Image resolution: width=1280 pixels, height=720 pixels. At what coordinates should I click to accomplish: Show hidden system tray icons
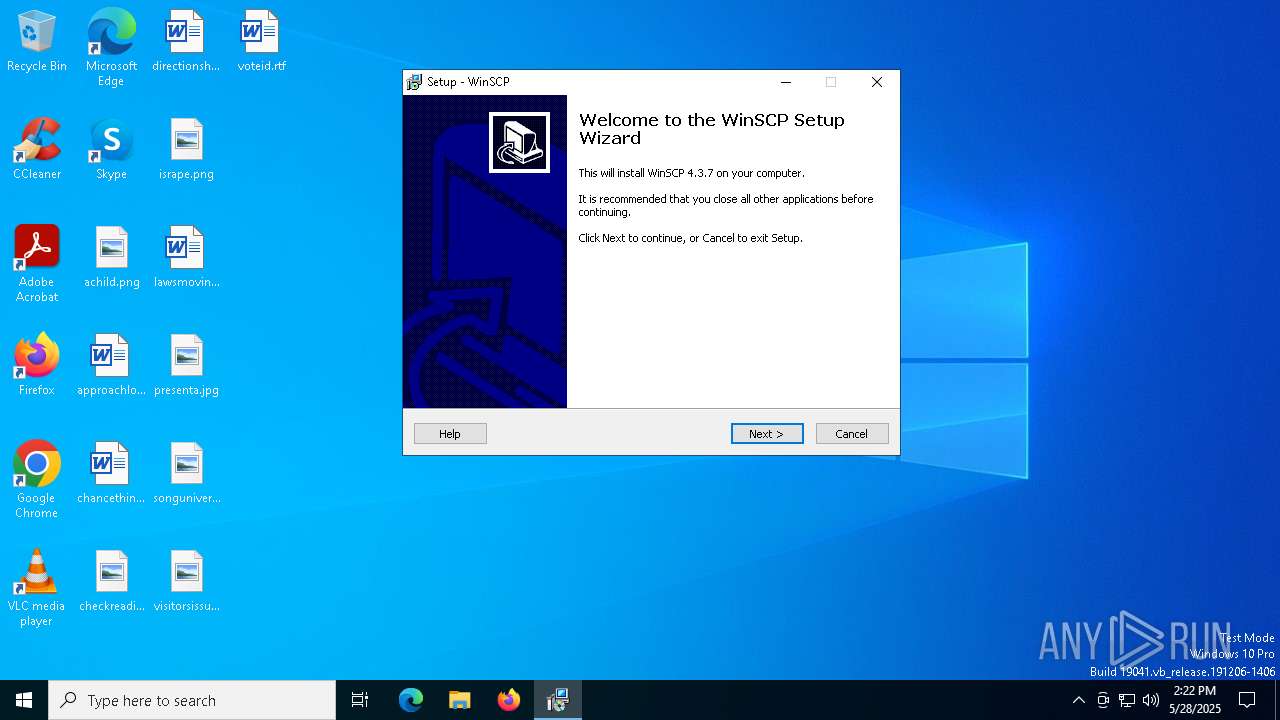click(1078, 700)
